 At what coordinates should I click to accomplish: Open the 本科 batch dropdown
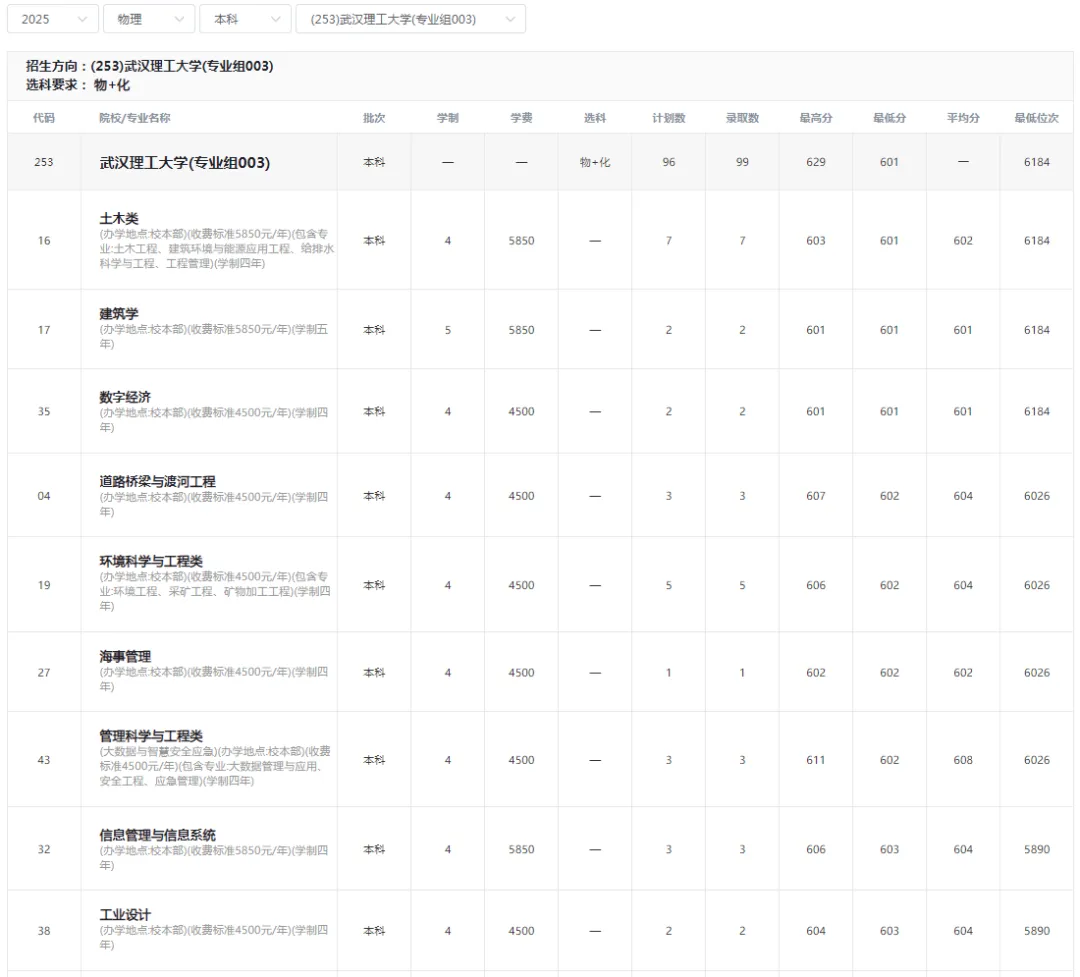click(x=245, y=19)
